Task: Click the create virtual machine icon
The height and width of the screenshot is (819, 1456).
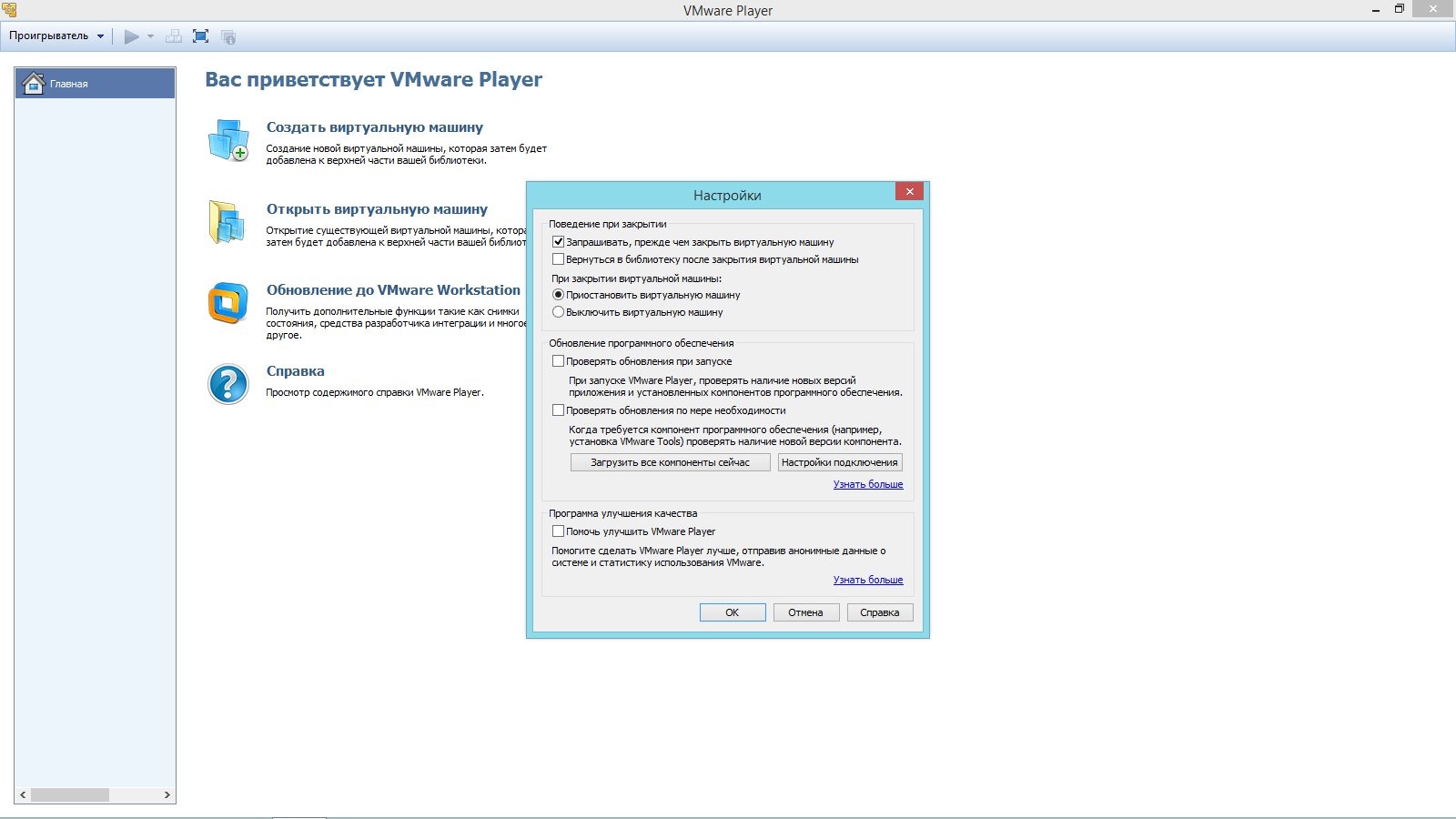Action: pos(227,141)
